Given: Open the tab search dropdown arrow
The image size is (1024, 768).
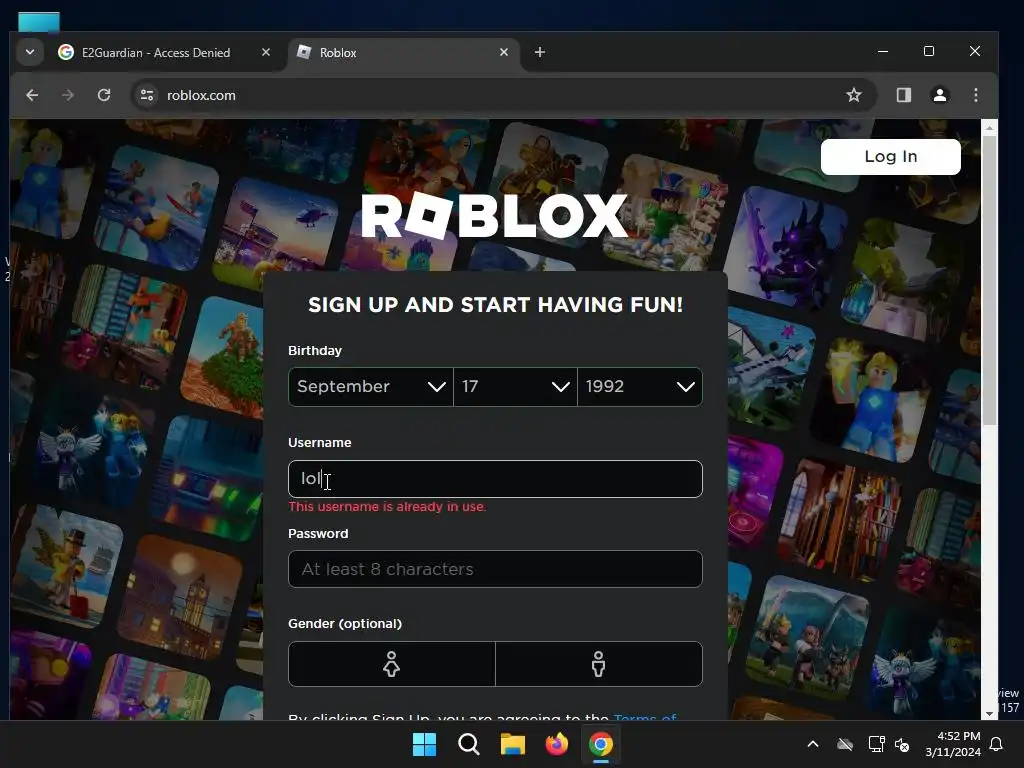Looking at the screenshot, I should pos(30,52).
